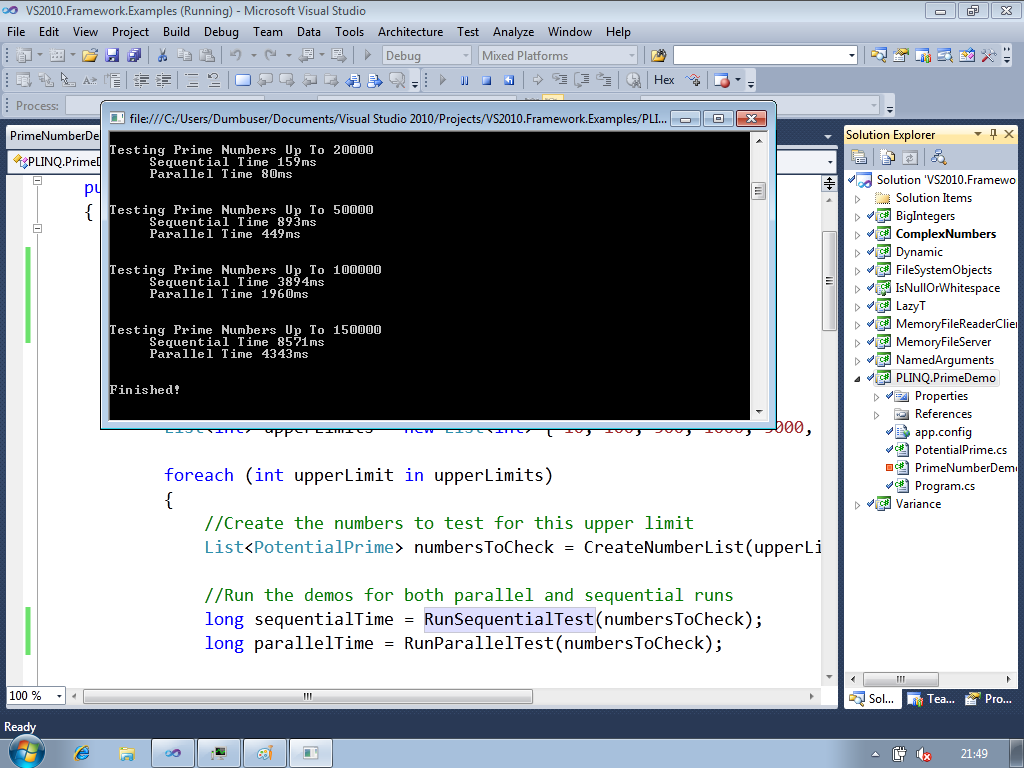Expand the Solution Items folder

coord(857,199)
